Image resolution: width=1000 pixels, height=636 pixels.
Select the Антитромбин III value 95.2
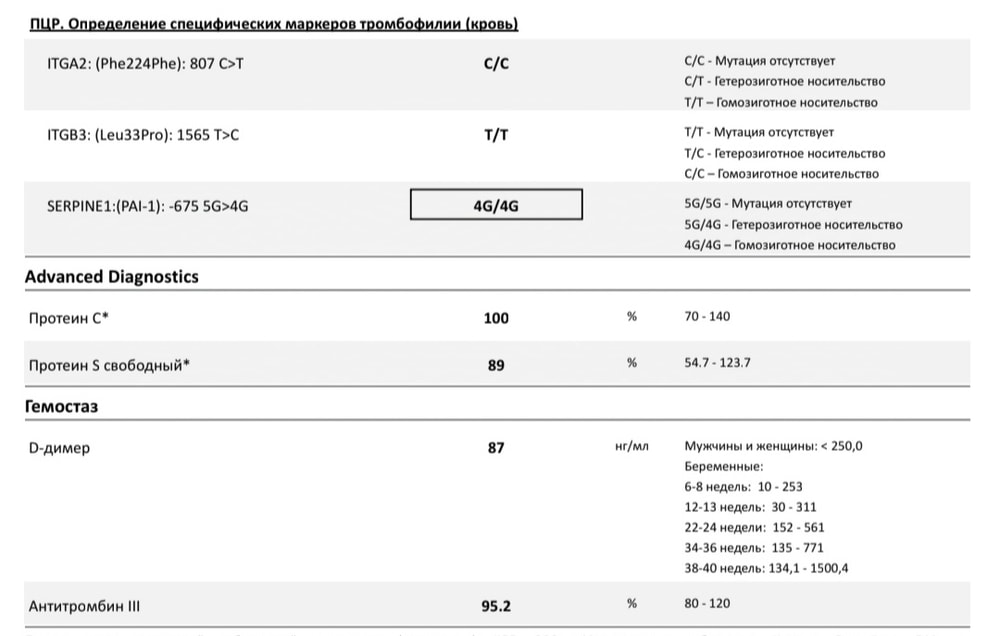tap(496, 605)
